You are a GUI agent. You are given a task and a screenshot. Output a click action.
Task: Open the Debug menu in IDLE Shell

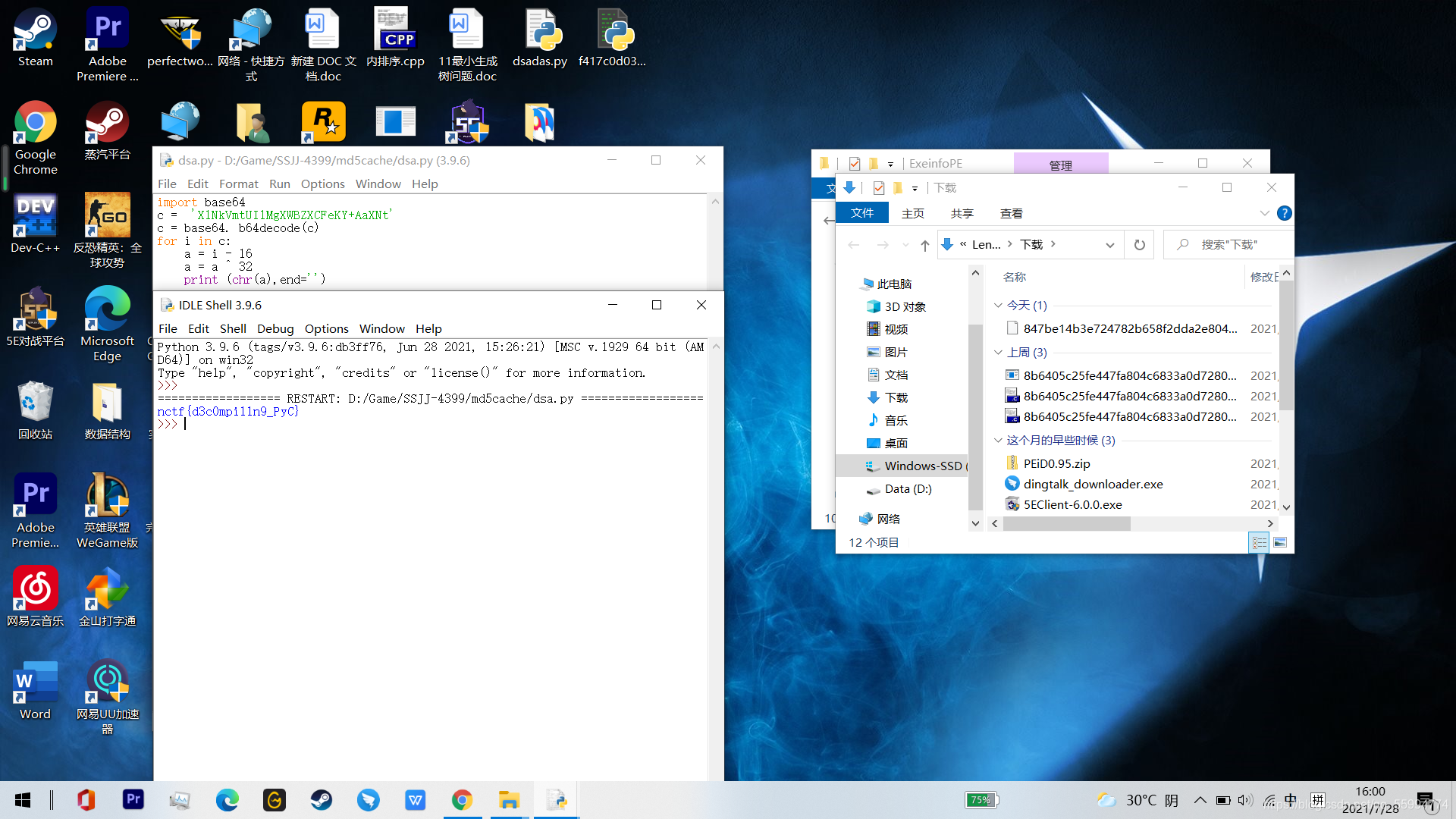click(x=275, y=329)
